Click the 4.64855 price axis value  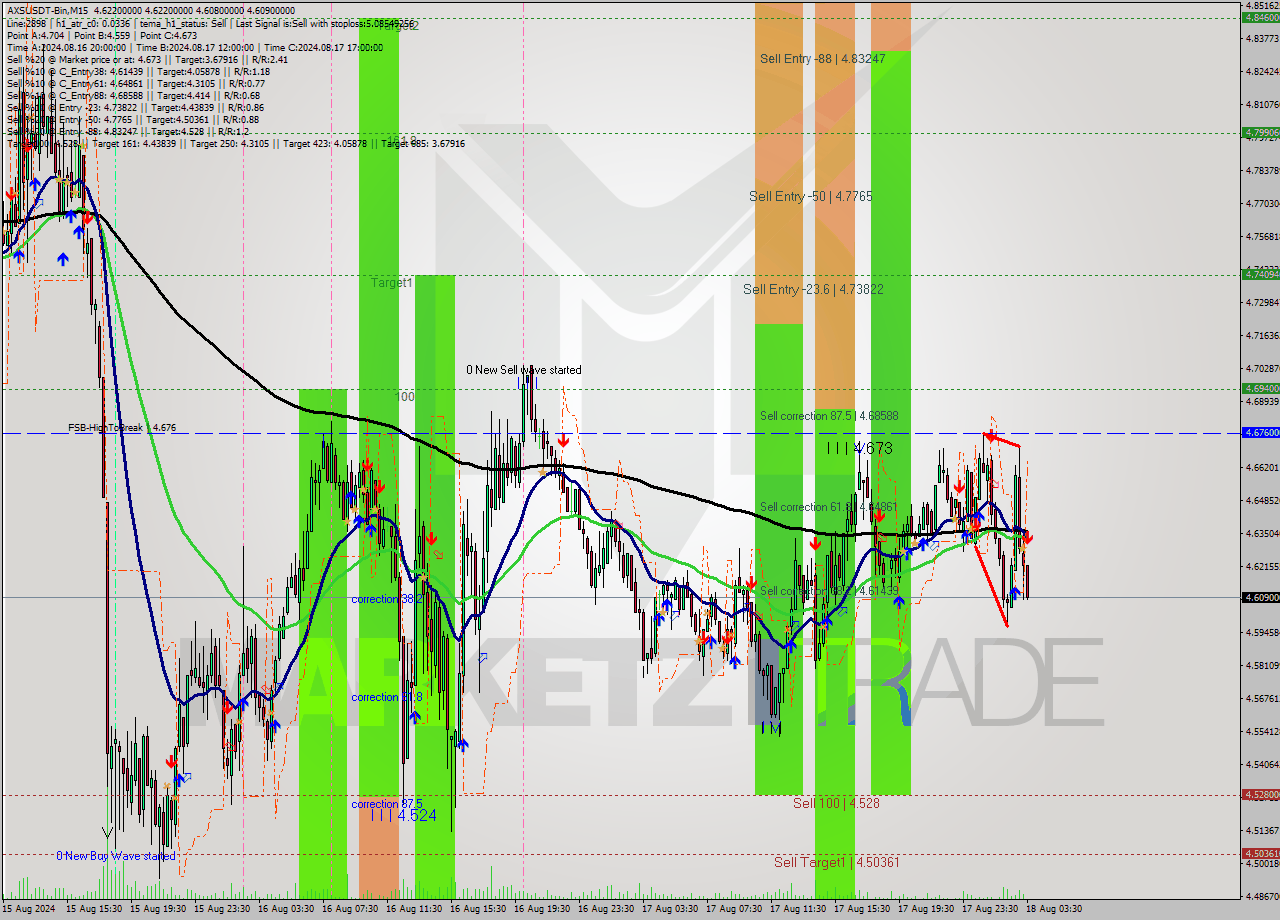pyautogui.click(x=1262, y=500)
